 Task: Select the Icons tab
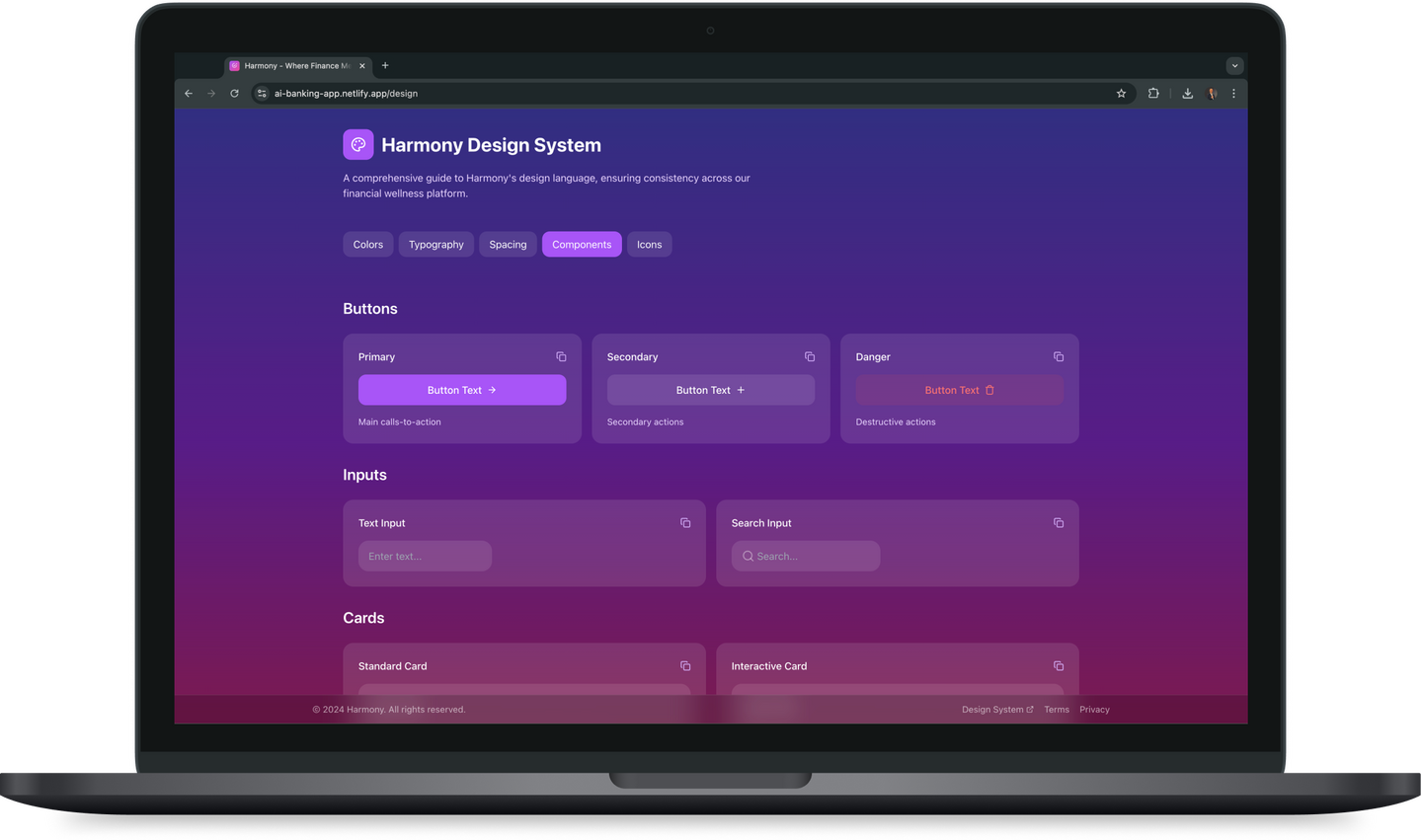[649, 245]
